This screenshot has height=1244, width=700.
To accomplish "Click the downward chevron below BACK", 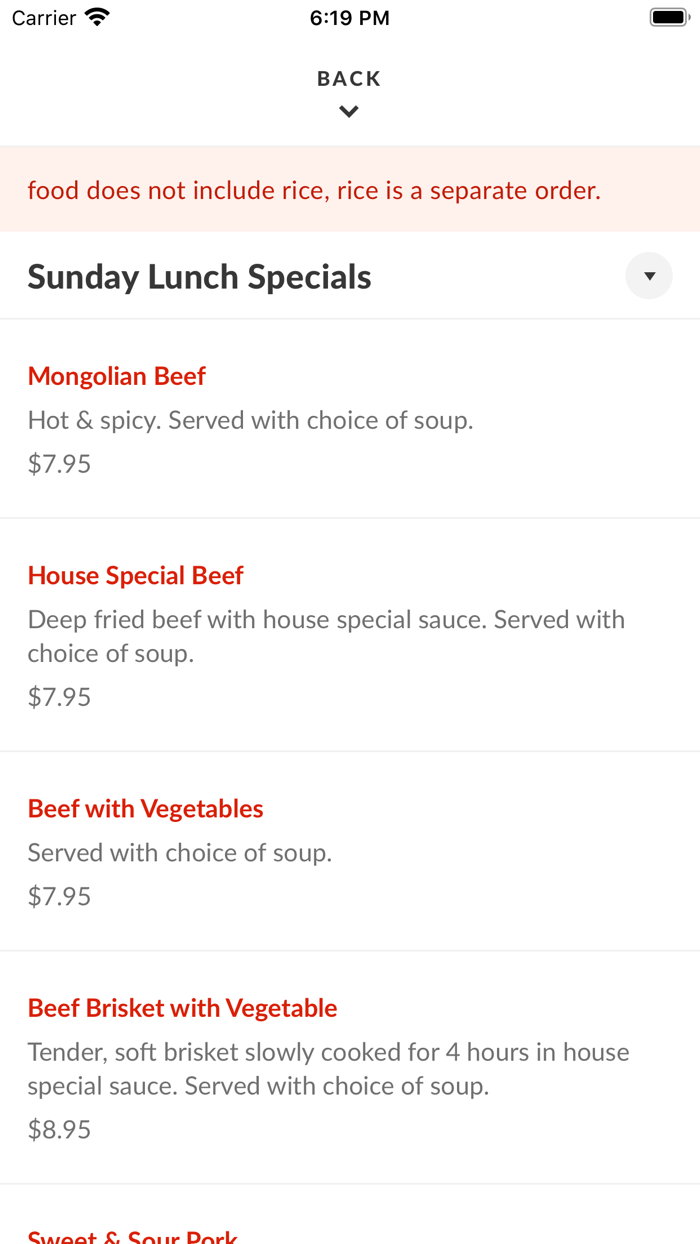I will pyautogui.click(x=349, y=110).
